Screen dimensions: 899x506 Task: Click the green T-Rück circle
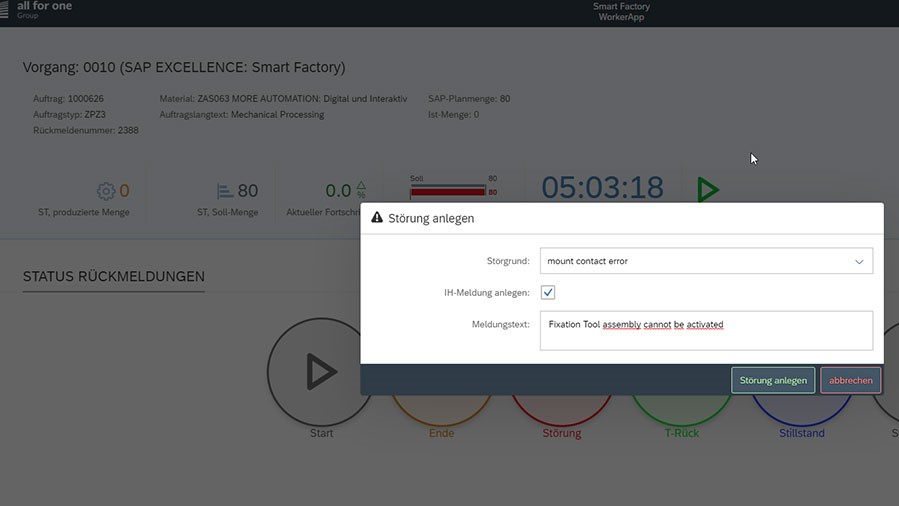(681, 411)
